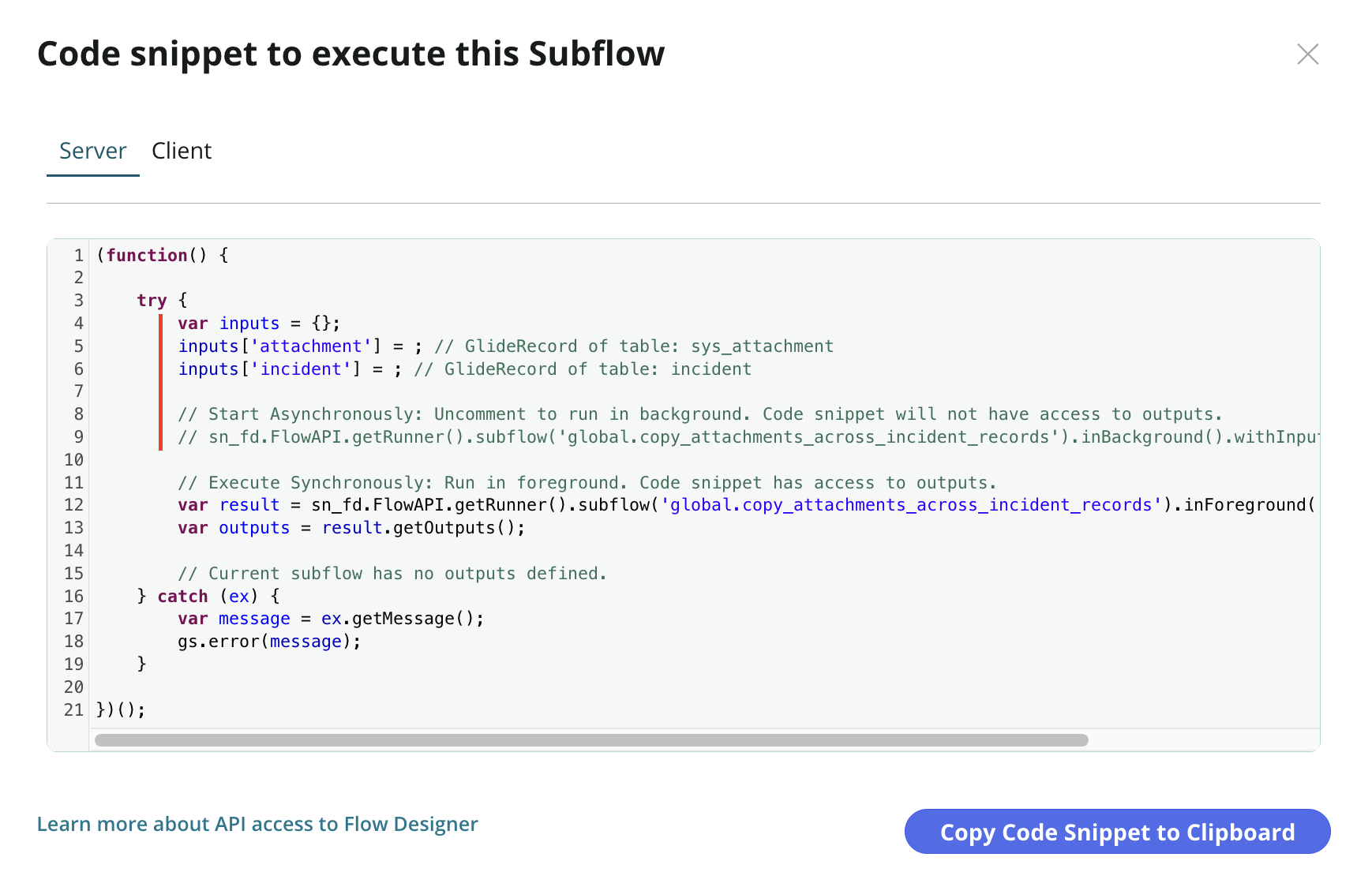
Task: Switch to the Client tab
Action: tap(182, 151)
